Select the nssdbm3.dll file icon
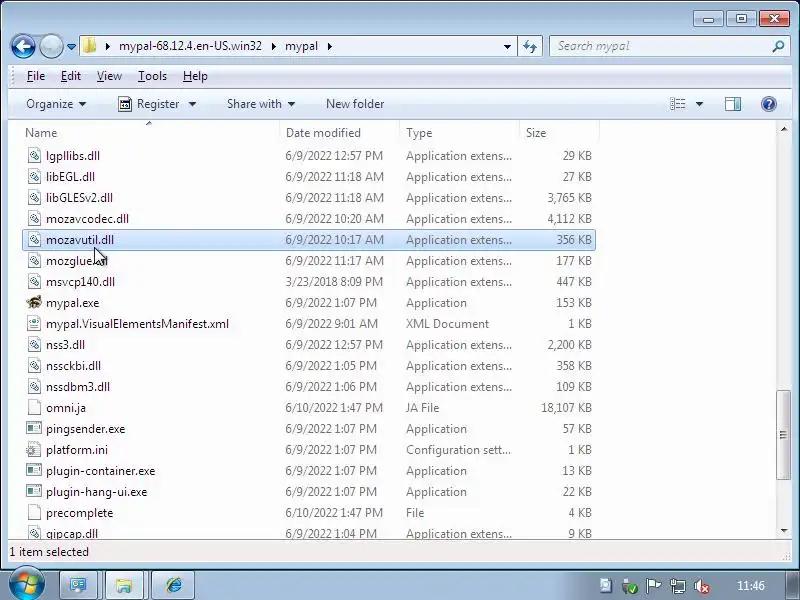This screenshot has height=600, width=800. [34, 386]
